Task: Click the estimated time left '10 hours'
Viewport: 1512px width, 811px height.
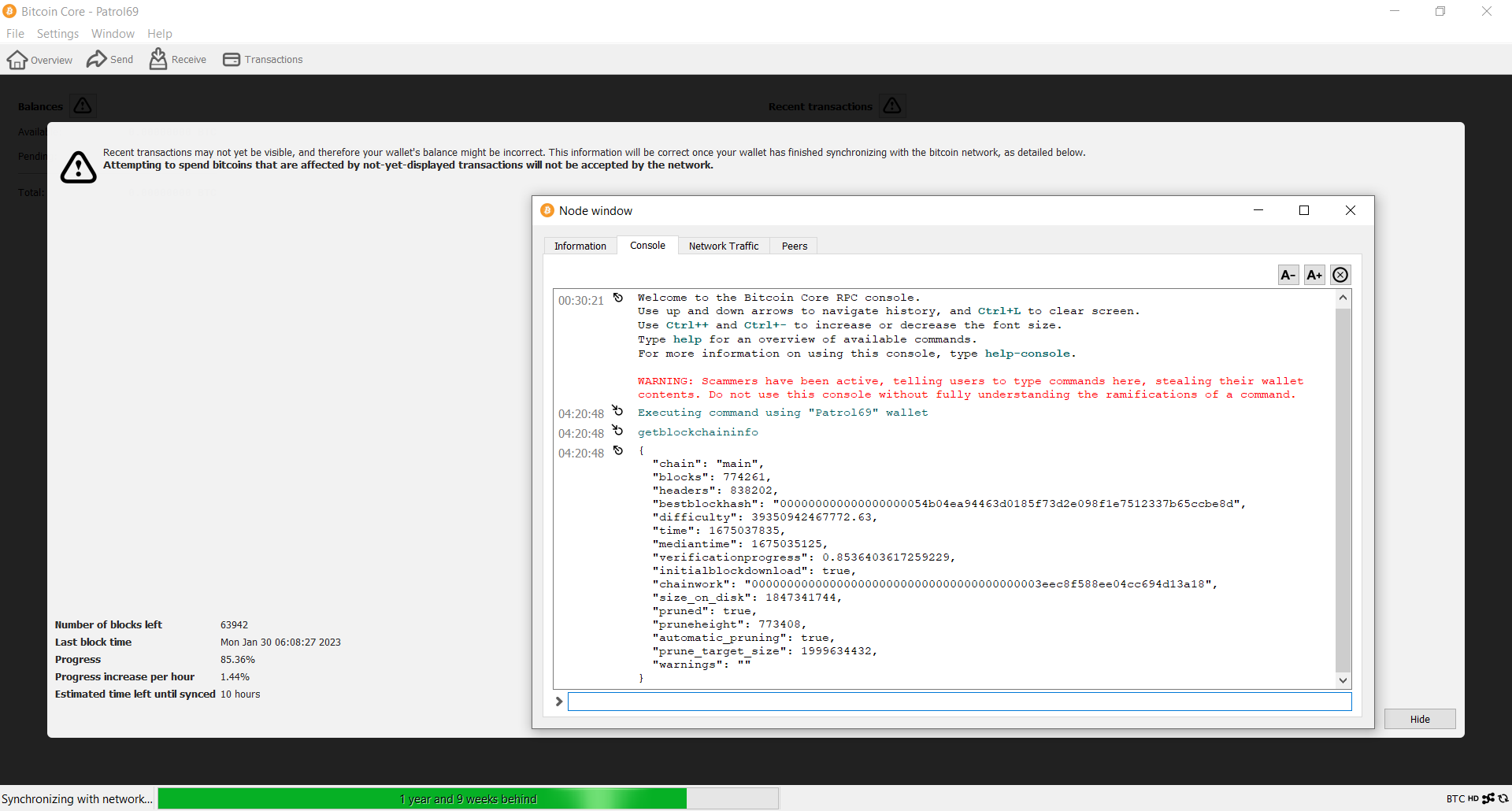Action: tap(240, 694)
